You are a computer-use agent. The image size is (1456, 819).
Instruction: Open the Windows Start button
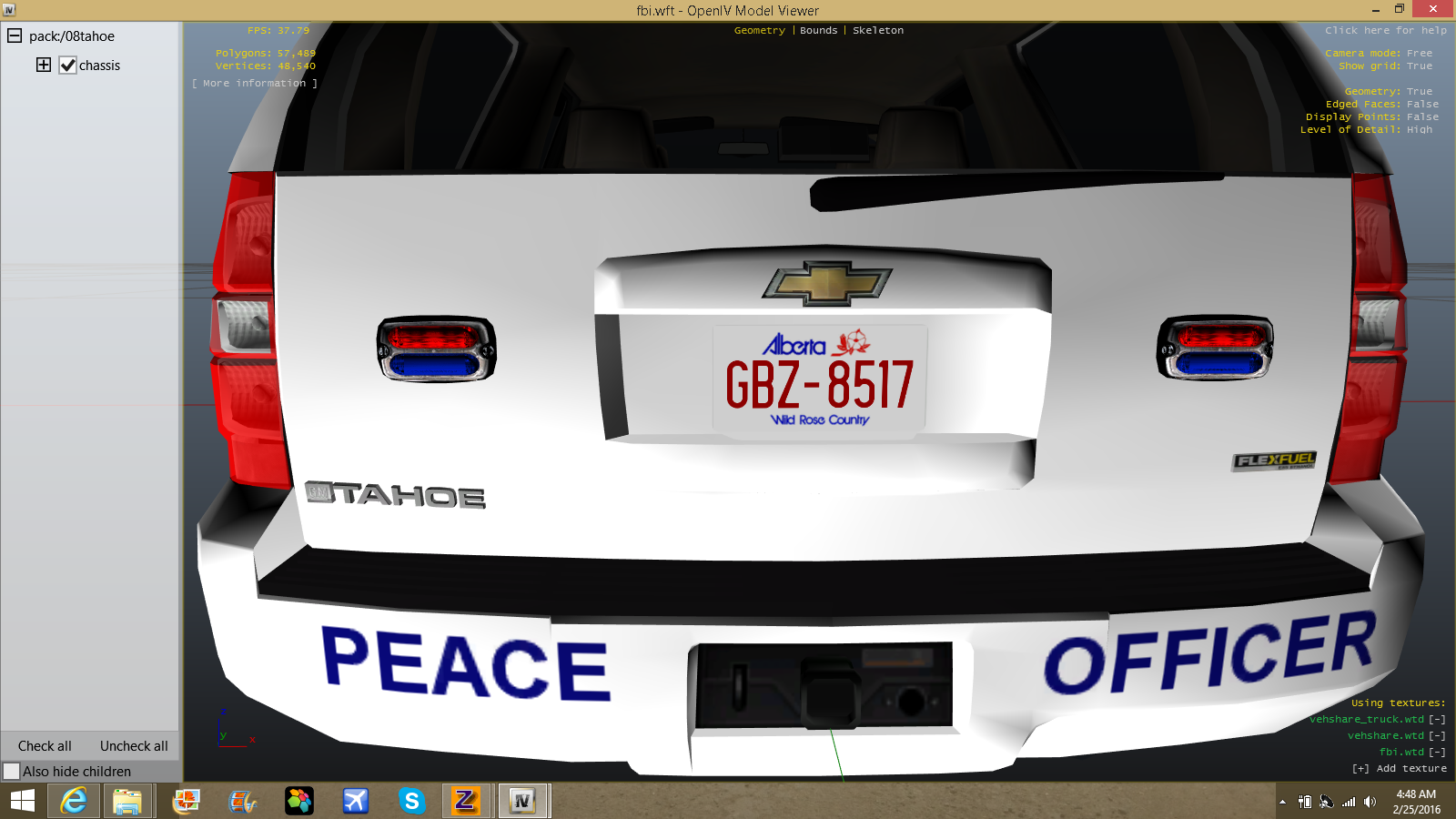click(x=22, y=801)
